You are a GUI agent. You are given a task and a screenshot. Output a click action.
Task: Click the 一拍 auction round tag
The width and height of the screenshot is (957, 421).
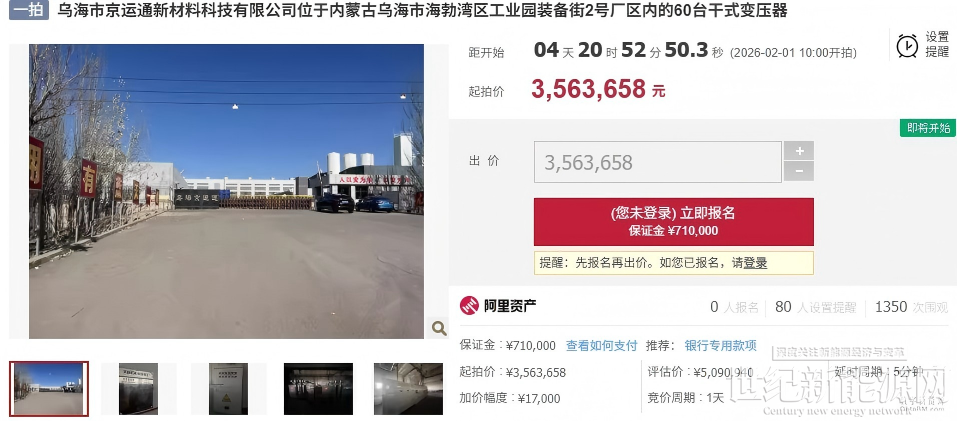click(x=29, y=10)
